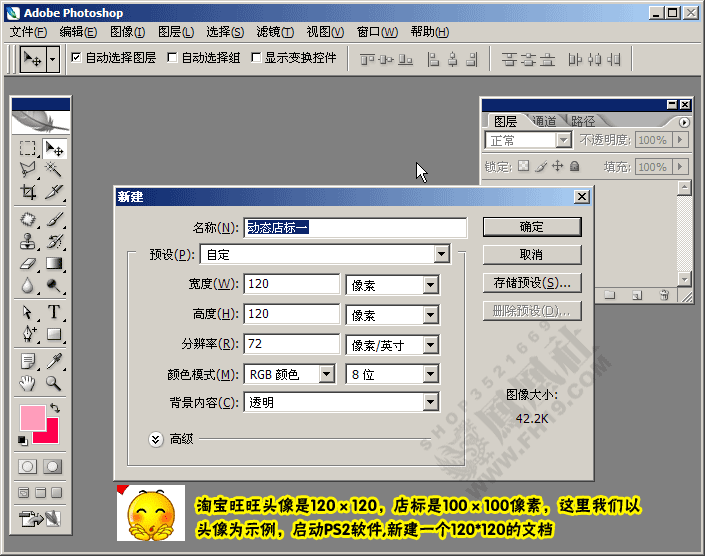Click the 宽度 width input field
The height and width of the screenshot is (556, 705).
click(x=291, y=284)
